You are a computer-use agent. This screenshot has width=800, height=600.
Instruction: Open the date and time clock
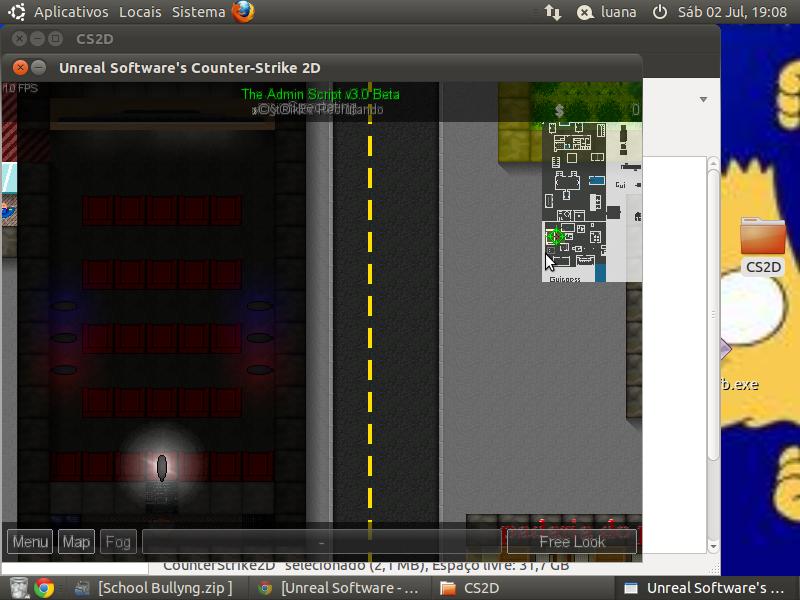(x=732, y=12)
